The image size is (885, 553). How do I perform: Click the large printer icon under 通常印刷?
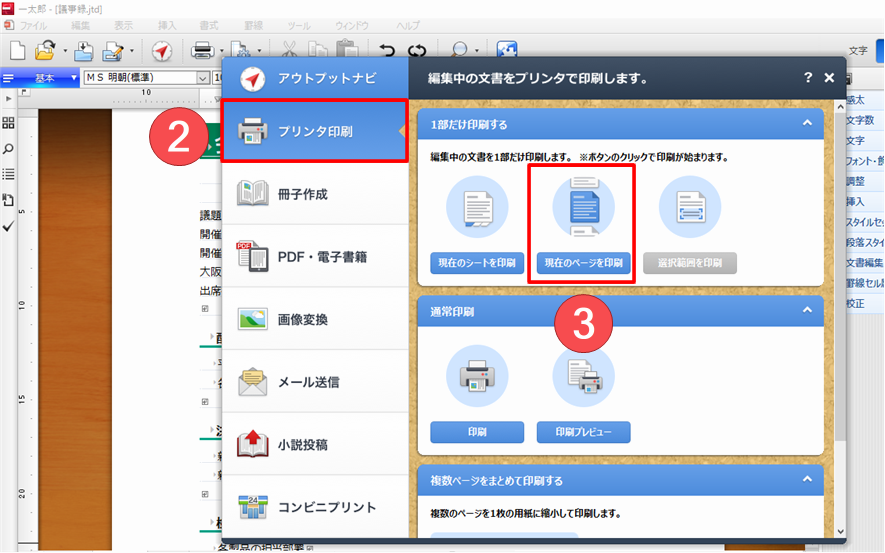(477, 376)
